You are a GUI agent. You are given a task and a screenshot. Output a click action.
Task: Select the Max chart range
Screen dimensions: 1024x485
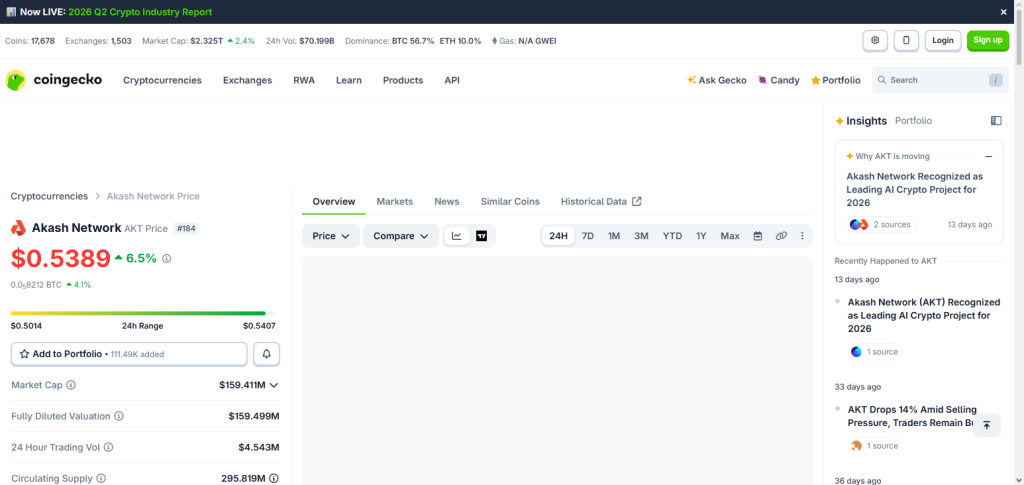730,236
